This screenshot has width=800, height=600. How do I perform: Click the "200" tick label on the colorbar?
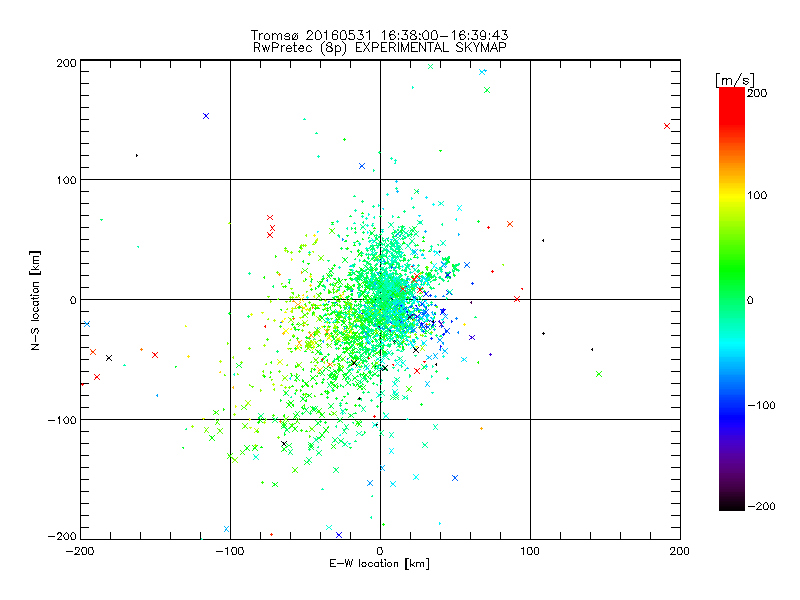757,93
